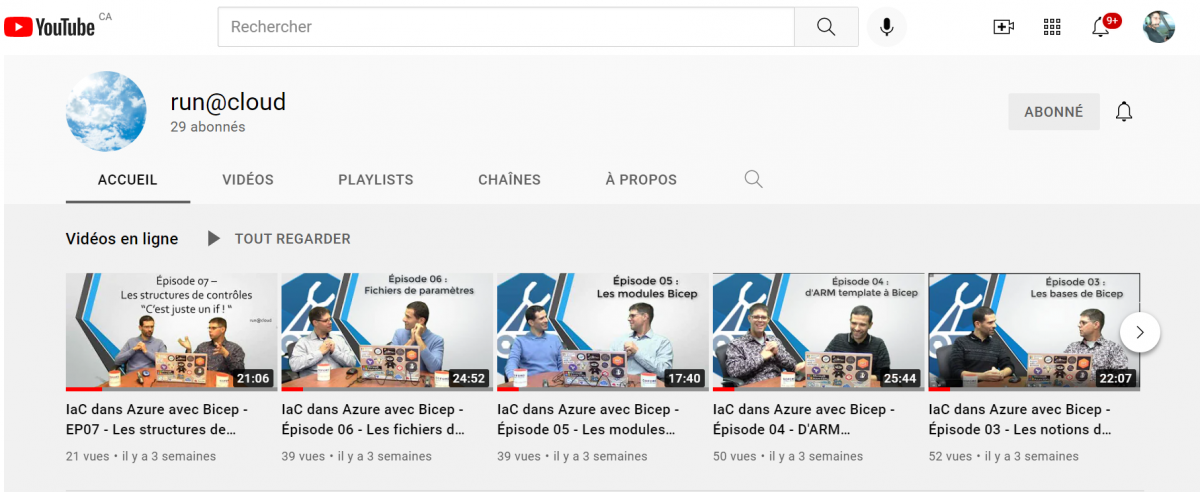Viewport: 1200px width, 492px height.
Task: Open the Vidéos en ligne section heading
Action: (x=122, y=239)
